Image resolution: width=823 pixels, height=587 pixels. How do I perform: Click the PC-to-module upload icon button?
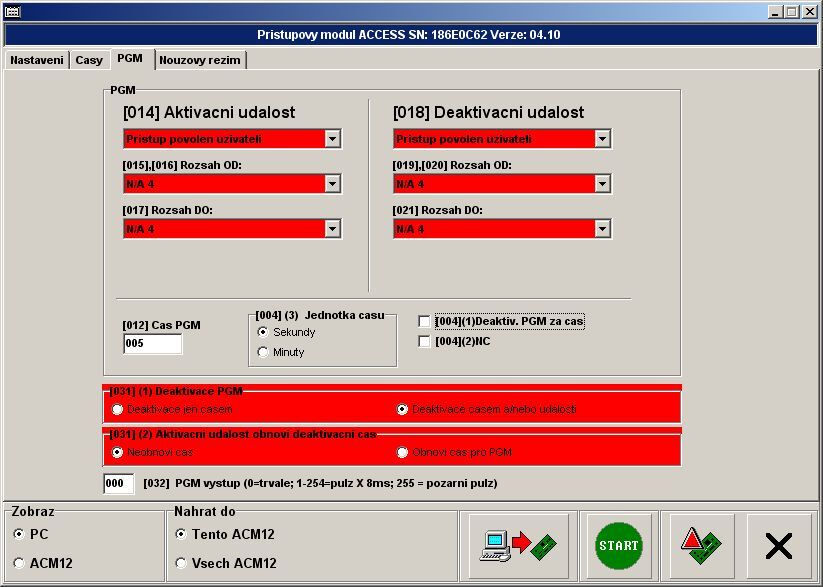(518, 546)
